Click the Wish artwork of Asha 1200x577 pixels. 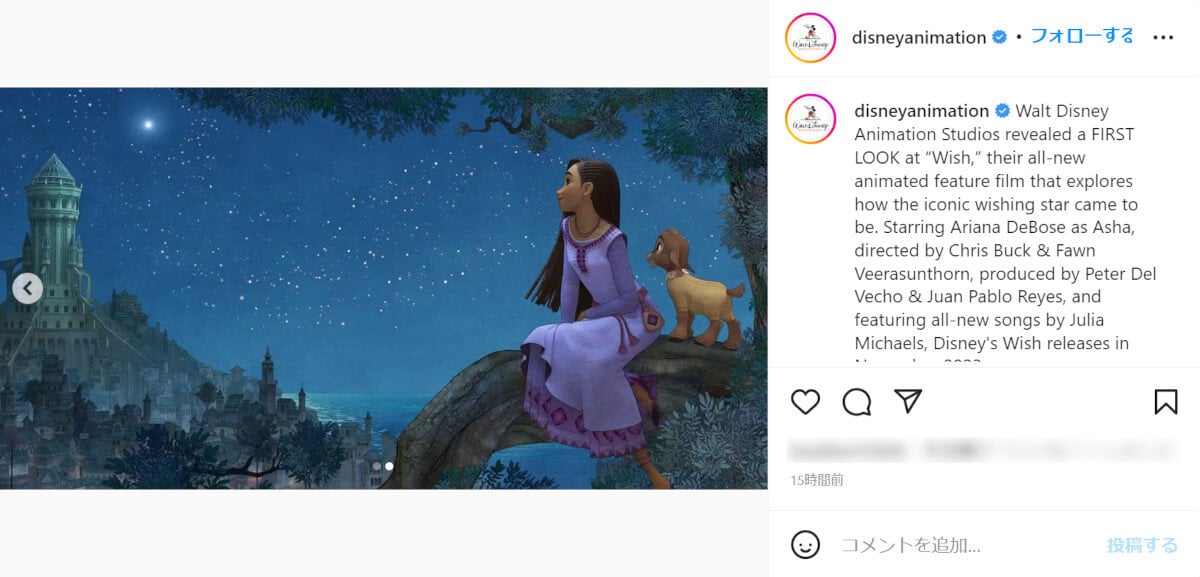point(384,288)
